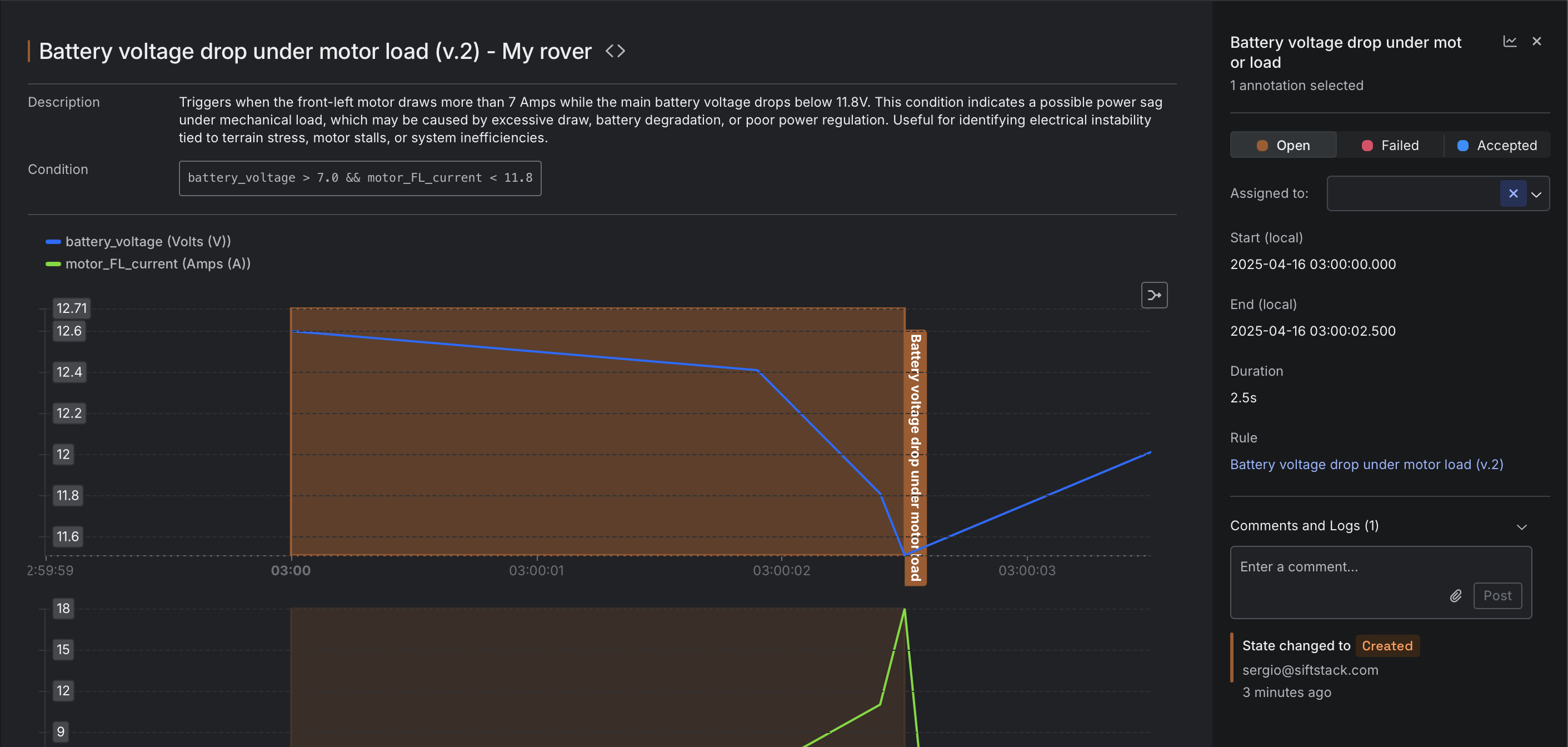The height and width of the screenshot is (747, 1568).
Task: Click the blue battery_voltage color swatch
Action: click(x=53, y=242)
